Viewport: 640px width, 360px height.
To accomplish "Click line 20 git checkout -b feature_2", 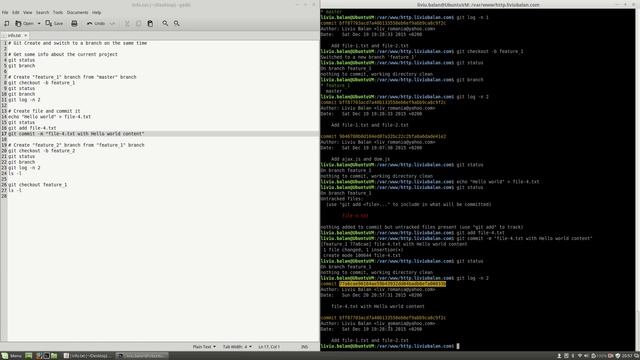I will point(42,151).
